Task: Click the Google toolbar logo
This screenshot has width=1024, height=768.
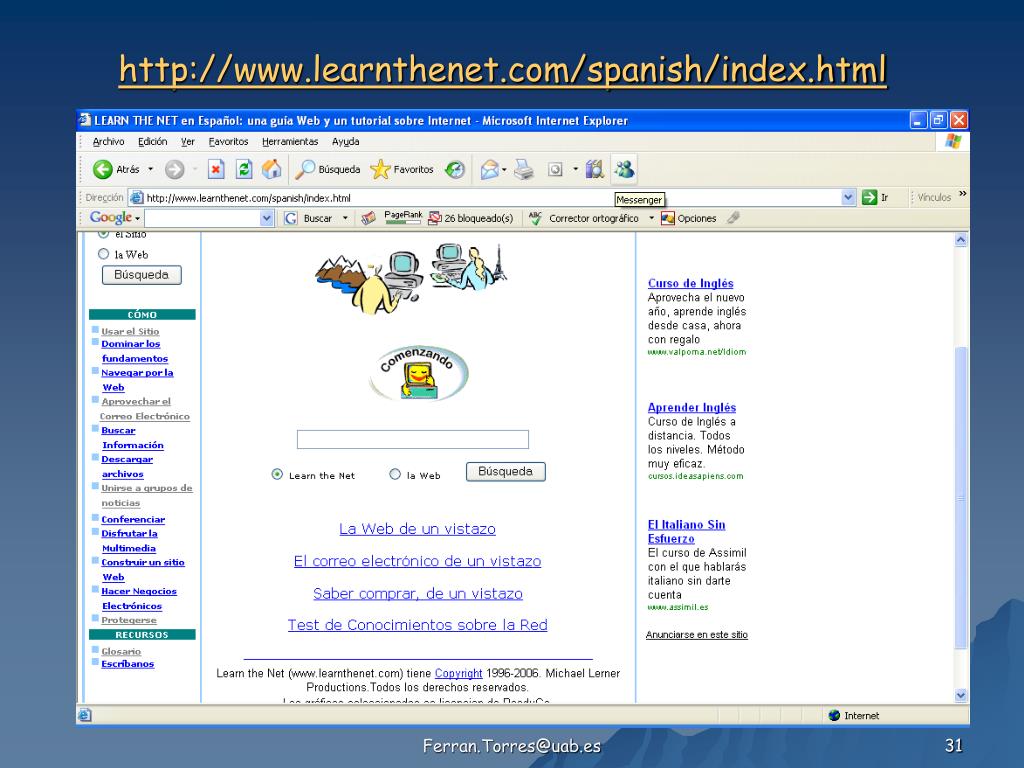Action: tap(110, 217)
